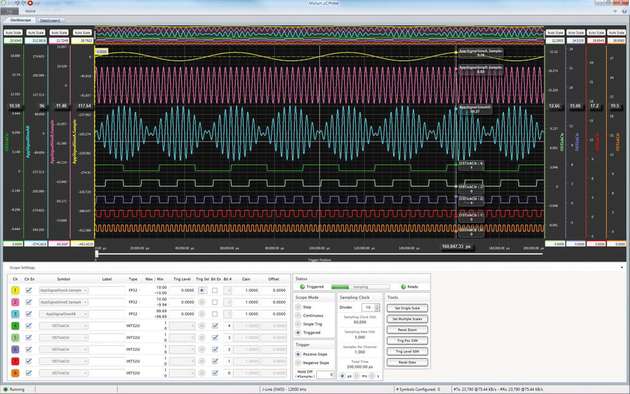
Task: Click the Reset Zoom button
Action: 407,330
